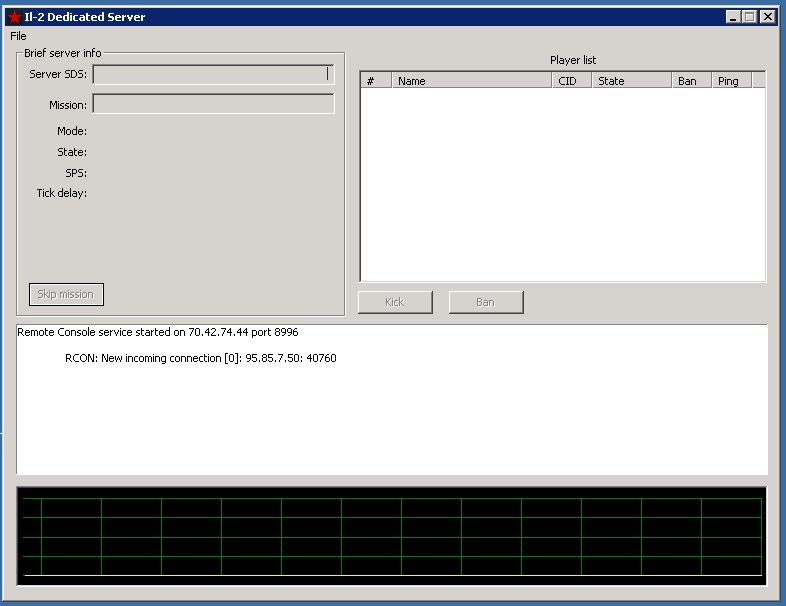
Task: Click the Player list heading
Action: (573, 60)
